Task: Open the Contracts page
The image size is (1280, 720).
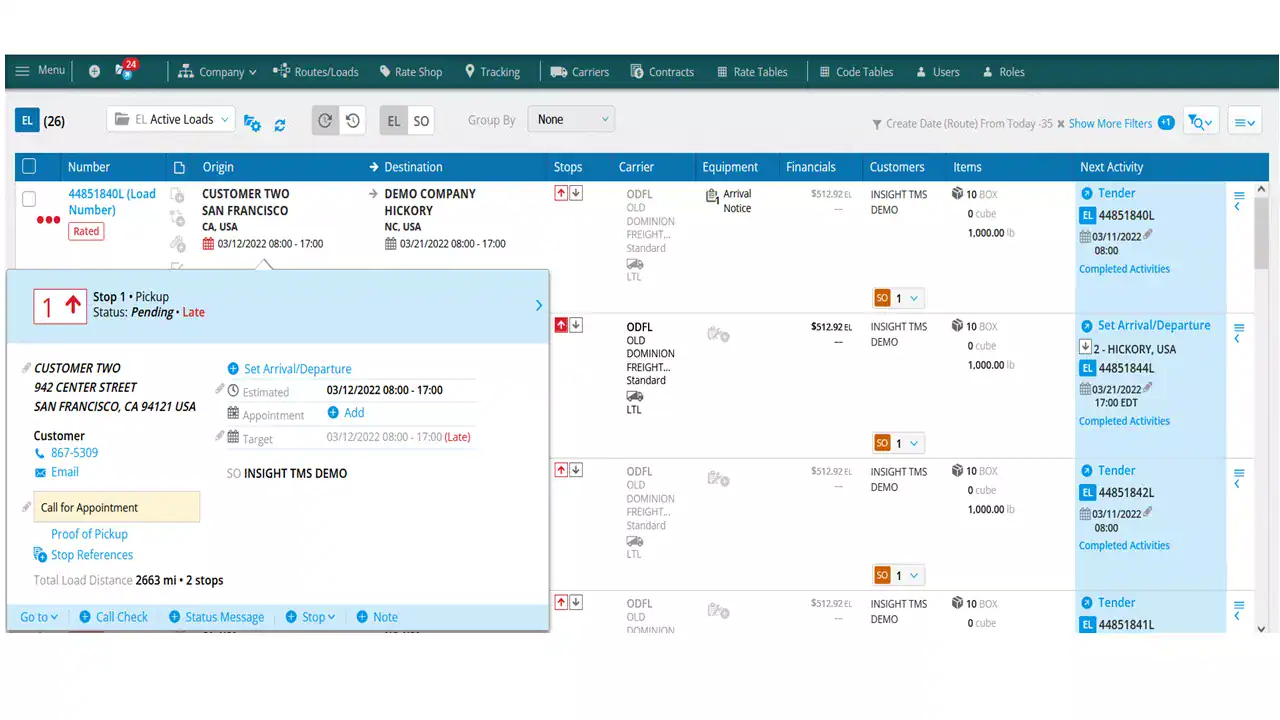Action: tap(662, 72)
